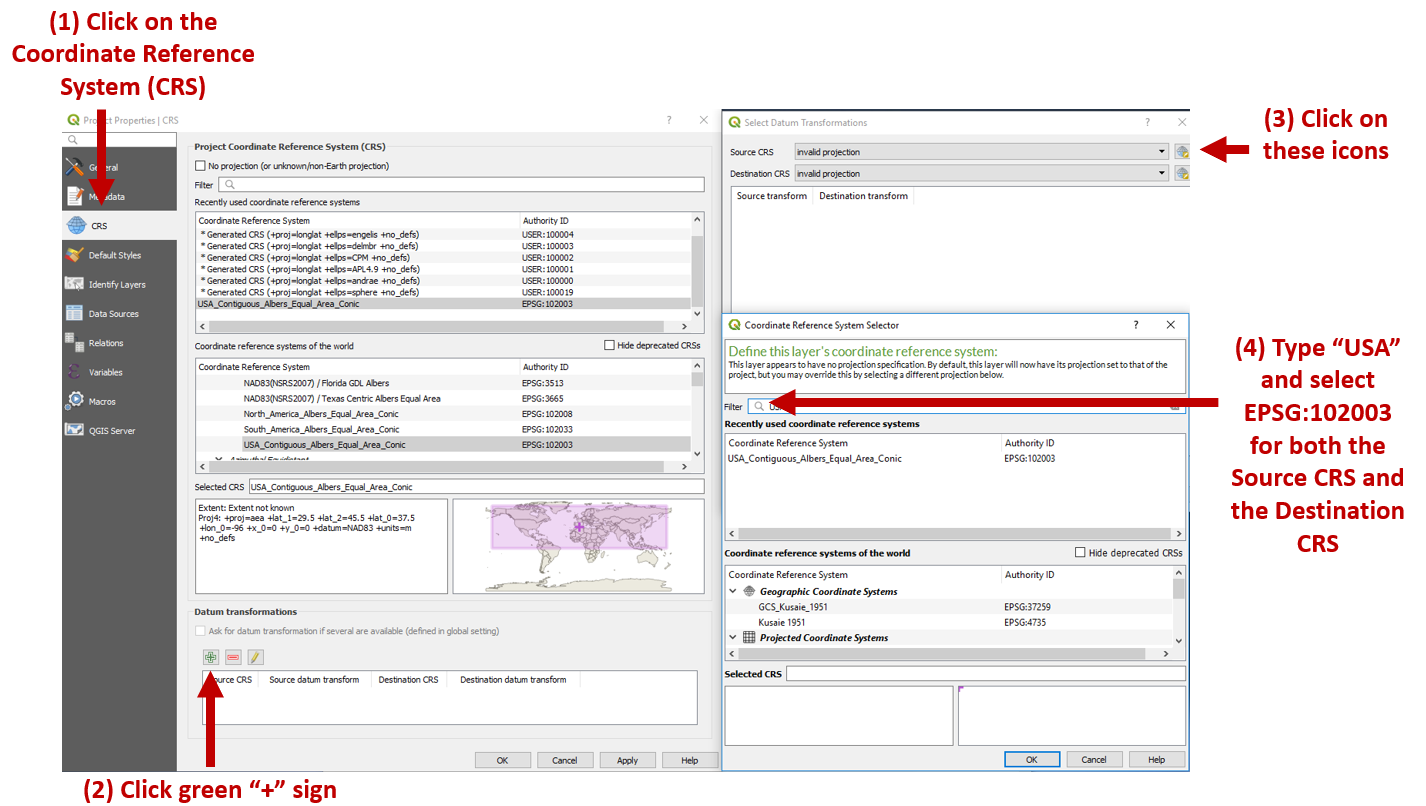The height and width of the screenshot is (806, 1426).
Task: Select Generated CRS +ellps=APL4.9 row
Action: pyautogui.click(x=443, y=269)
